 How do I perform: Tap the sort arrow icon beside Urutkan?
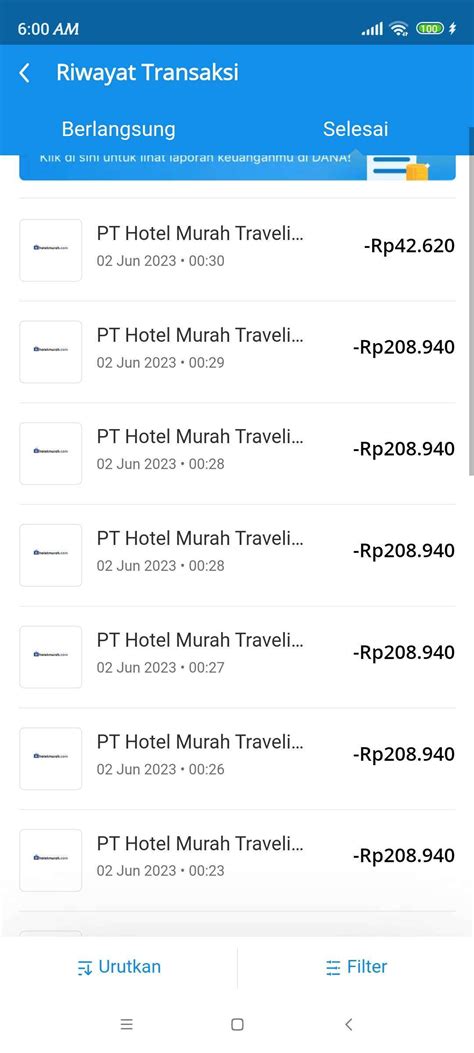pyautogui.click(x=85, y=968)
